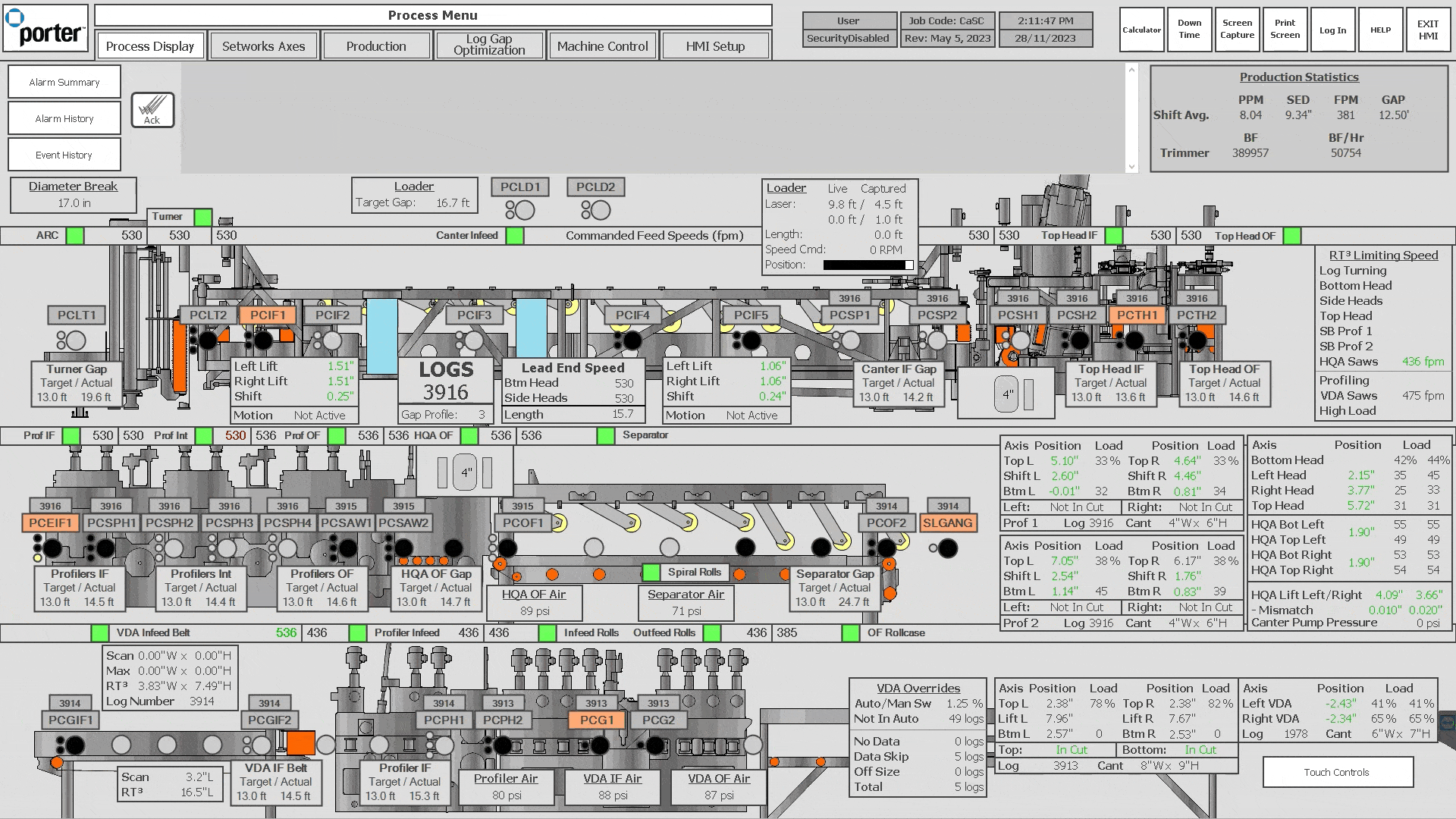Open the Diameter Break setting
1456x819 pixels.
[x=73, y=195]
